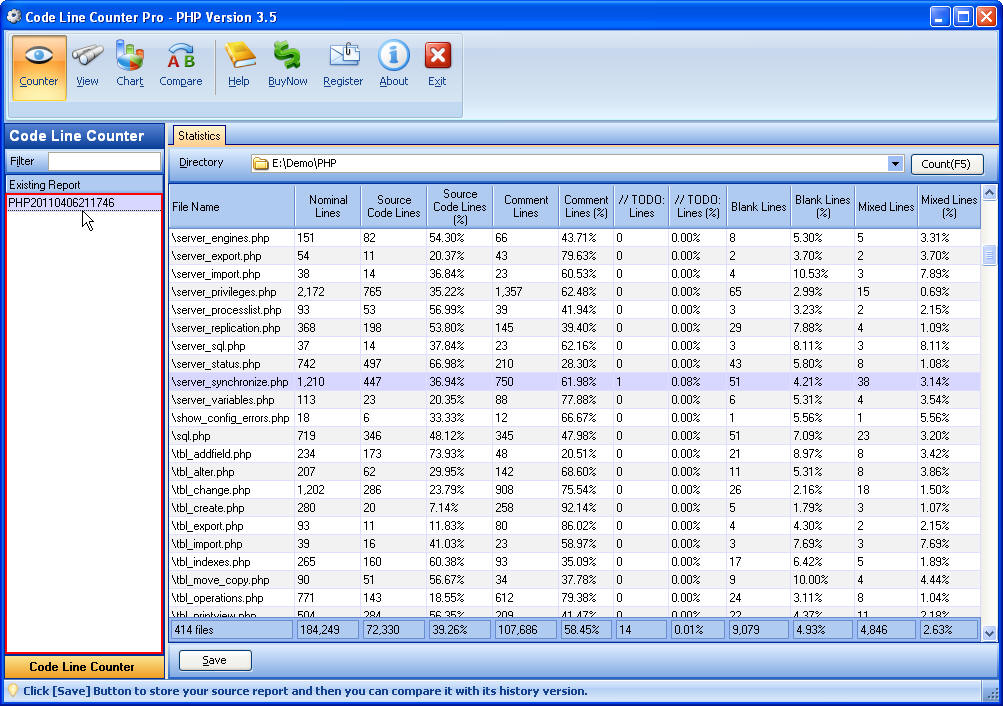Click the Exit red X icon
The width and height of the screenshot is (1003, 706).
[x=438, y=66]
